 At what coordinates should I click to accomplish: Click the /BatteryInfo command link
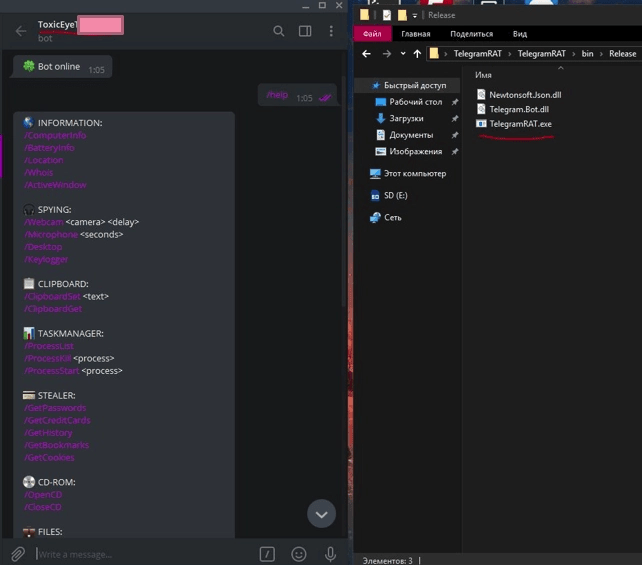(49, 147)
